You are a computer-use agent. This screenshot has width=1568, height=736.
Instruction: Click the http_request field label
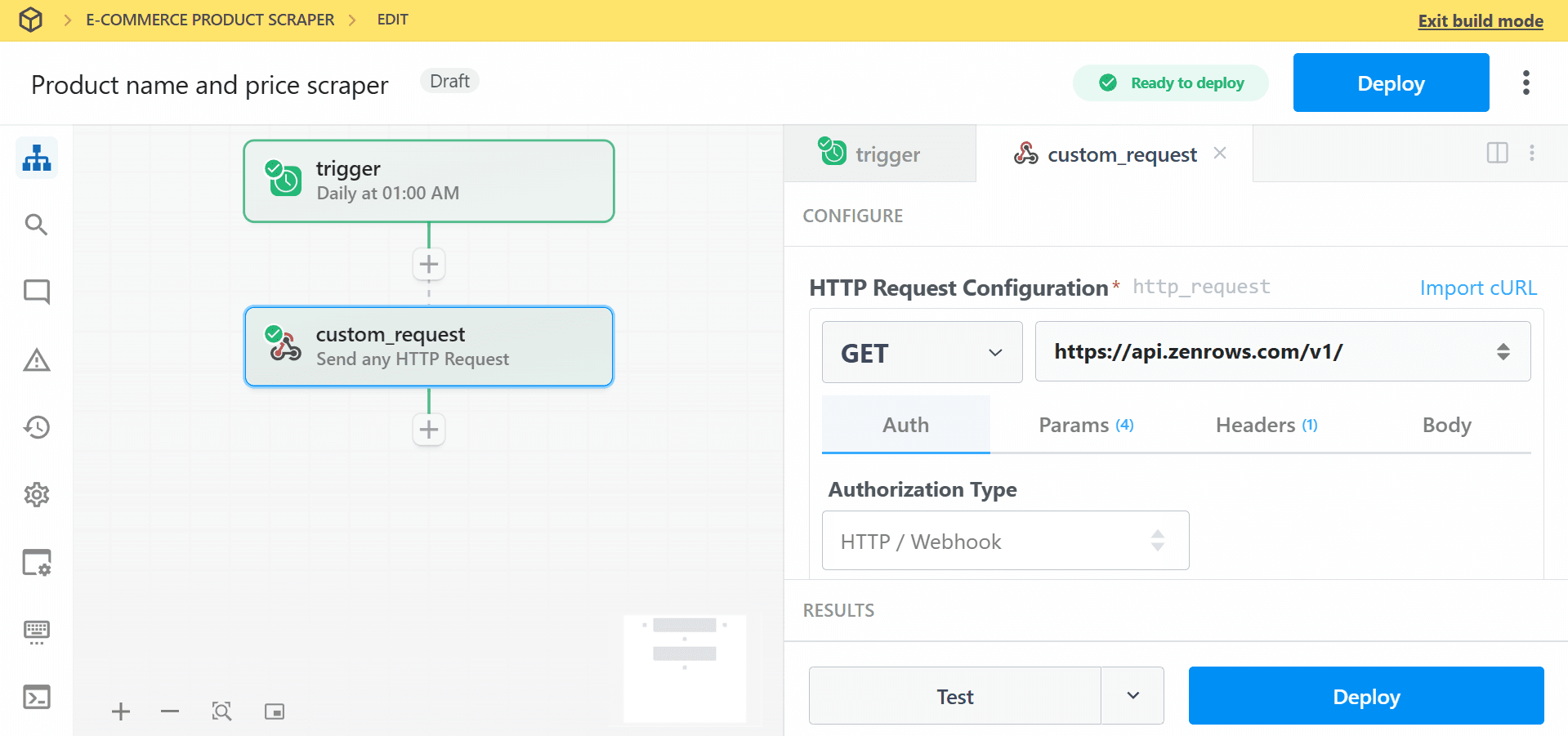pyautogui.click(x=1201, y=287)
